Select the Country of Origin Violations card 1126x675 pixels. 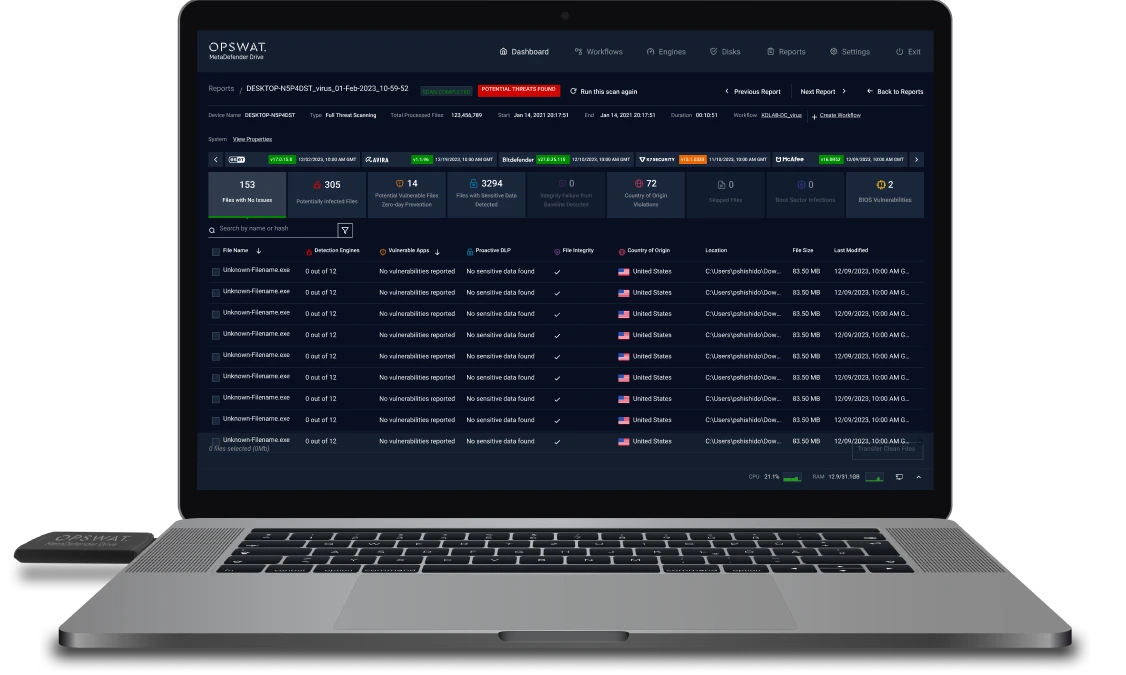click(646, 194)
